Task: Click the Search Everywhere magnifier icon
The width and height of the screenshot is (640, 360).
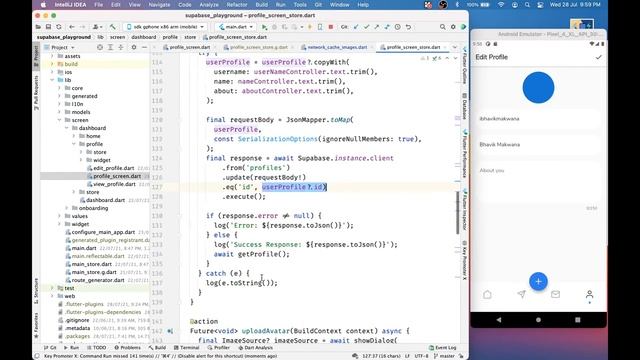Action: (443, 27)
